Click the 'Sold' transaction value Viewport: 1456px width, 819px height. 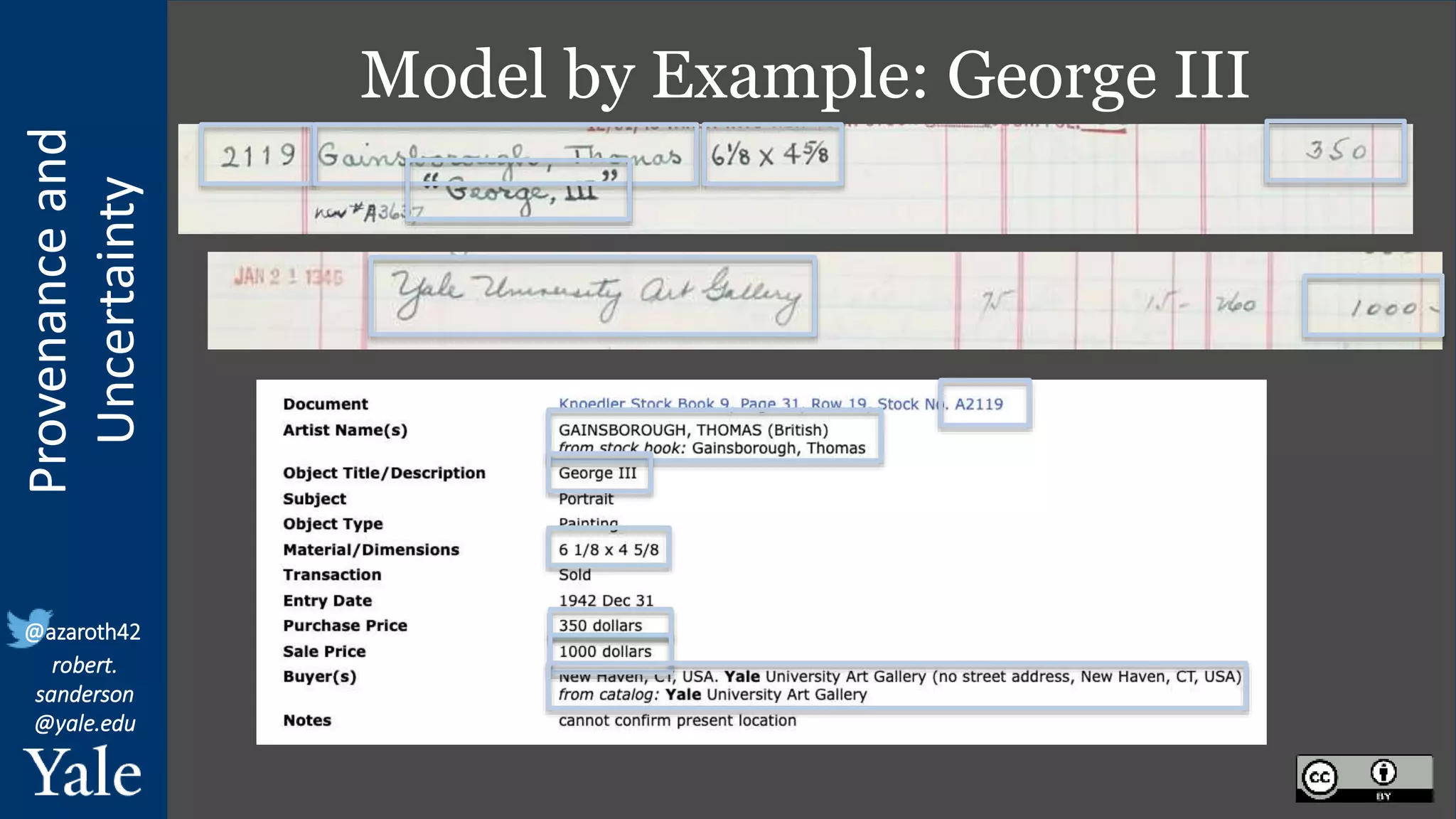(574, 574)
